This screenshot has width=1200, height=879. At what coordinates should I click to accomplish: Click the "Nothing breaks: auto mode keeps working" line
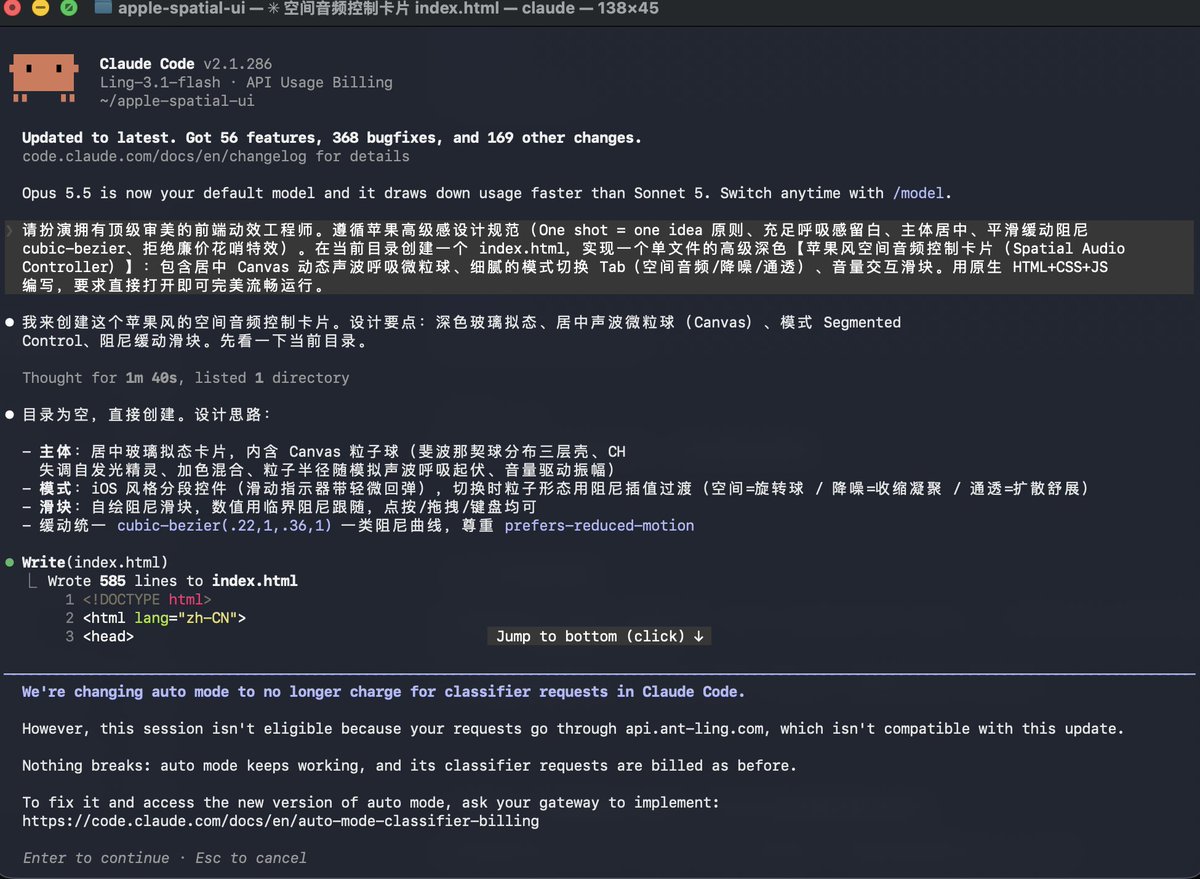tap(409, 766)
